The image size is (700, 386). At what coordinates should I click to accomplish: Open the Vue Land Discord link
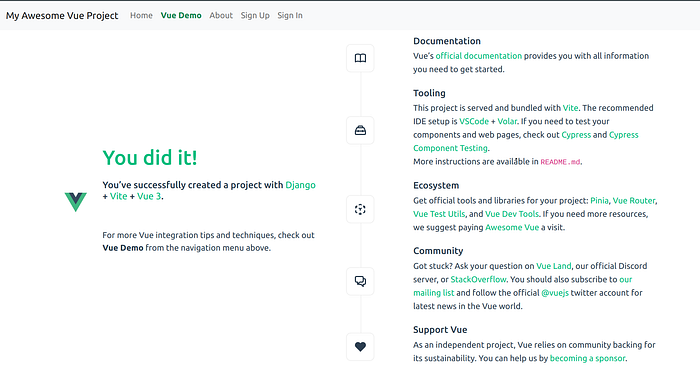tap(554, 266)
